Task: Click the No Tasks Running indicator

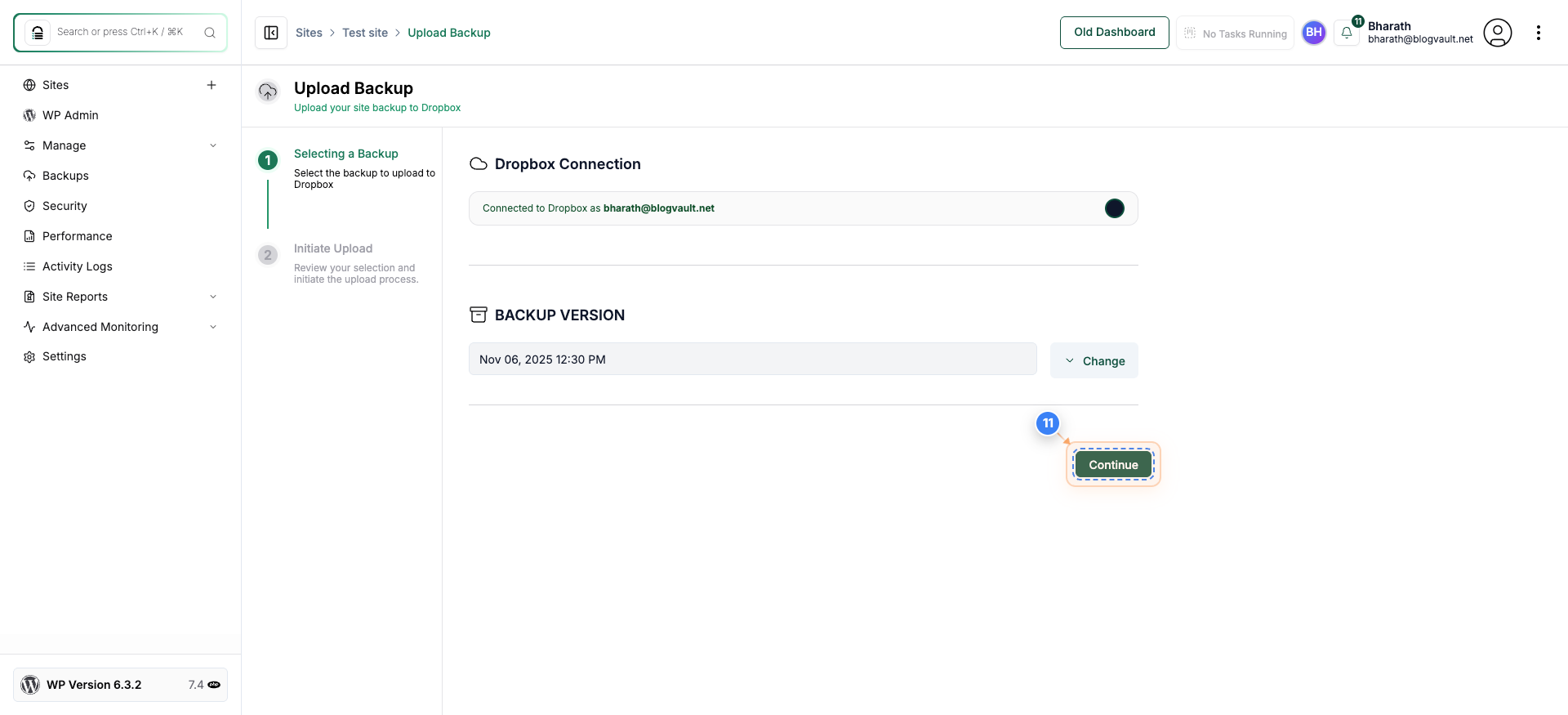Action: 1235,34
